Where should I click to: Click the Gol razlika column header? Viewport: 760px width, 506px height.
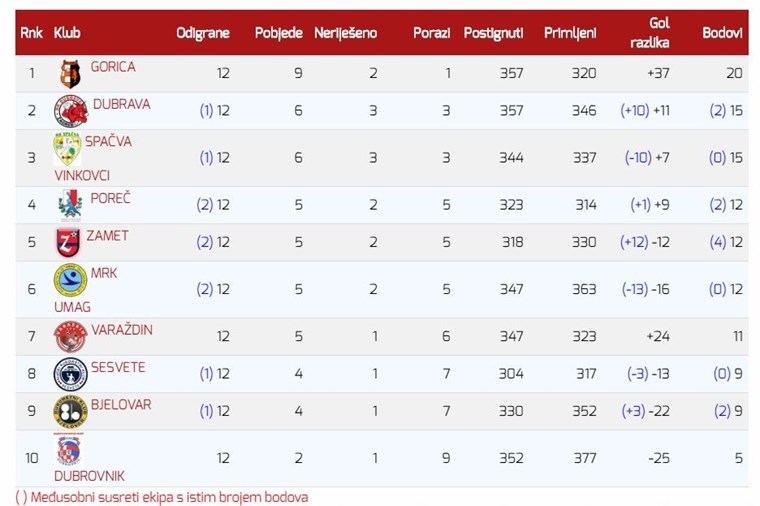pyautogui.click(x=649, y=33)
